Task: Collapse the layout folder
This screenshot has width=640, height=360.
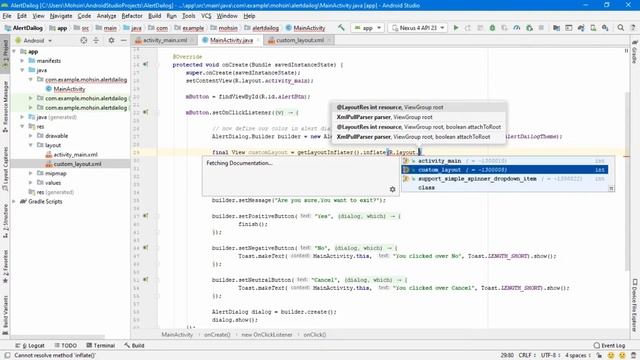Action: [x=31, y=145]
